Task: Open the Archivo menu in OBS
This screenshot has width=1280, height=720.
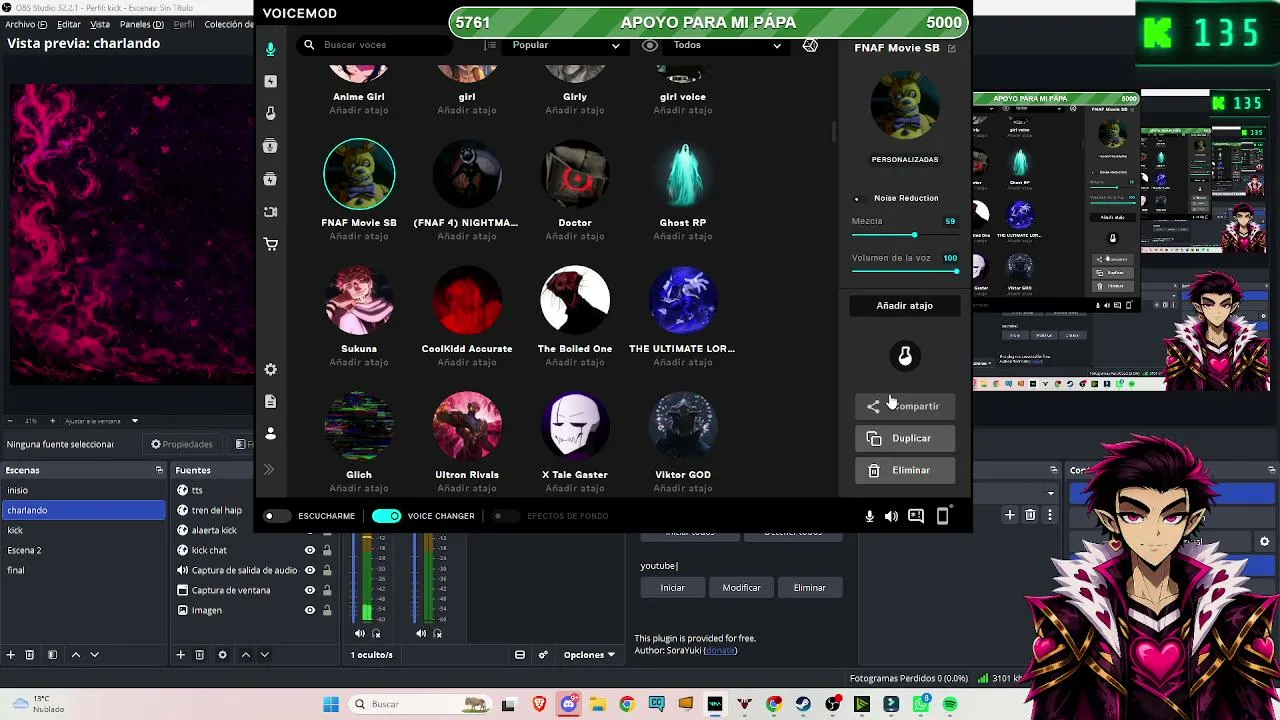Action: (x=26, y=24)
